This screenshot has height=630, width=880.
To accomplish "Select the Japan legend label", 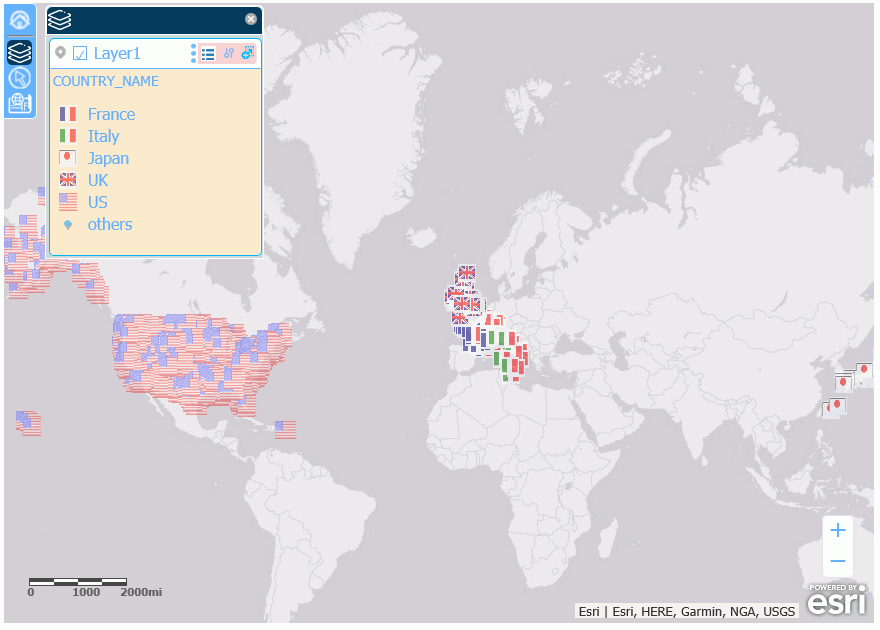I will [x=108, y=159].
